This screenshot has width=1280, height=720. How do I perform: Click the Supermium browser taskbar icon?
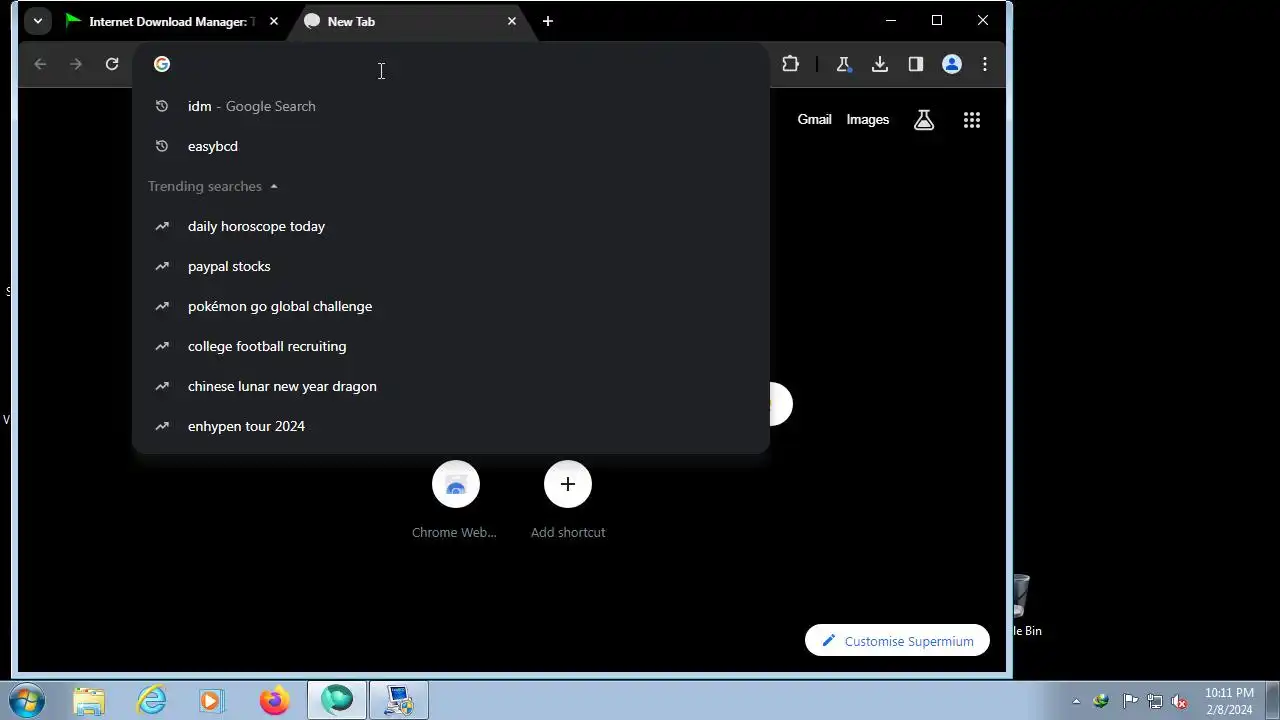(x=337, y=700)
